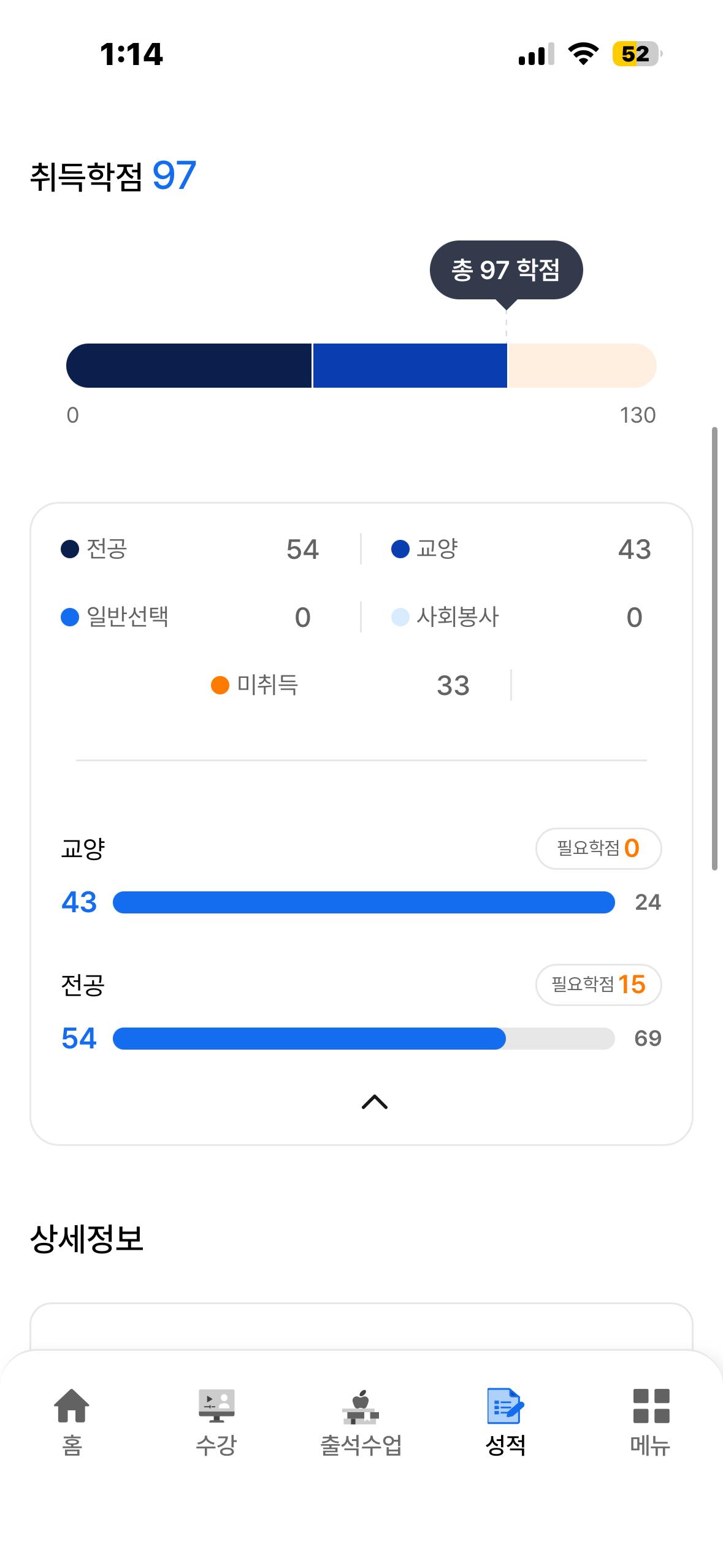The width and height of the screenshot is (723, 1568).
Task: Tap the Wi-Fi status icon
Action: coord(584,54)
